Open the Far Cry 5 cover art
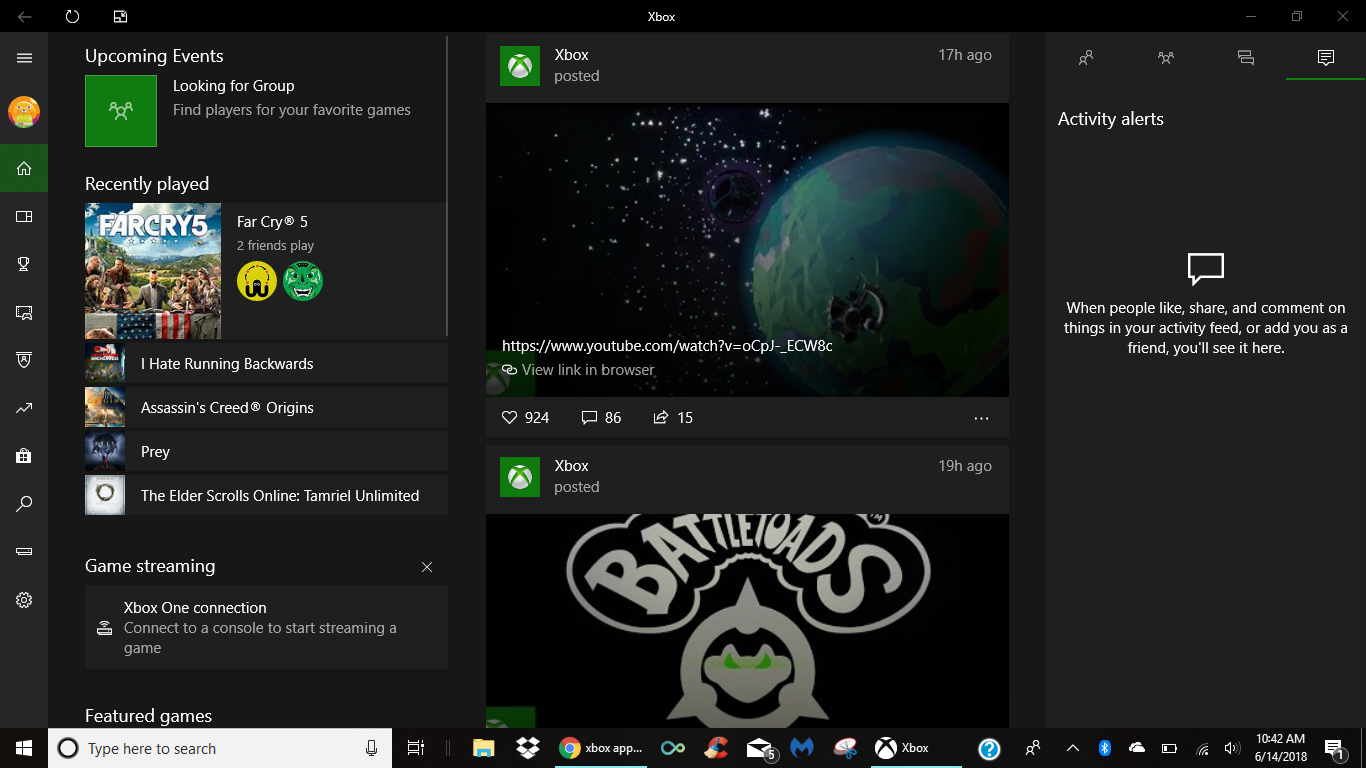This screenshot has height=768, width=1366. coord(153,271)
